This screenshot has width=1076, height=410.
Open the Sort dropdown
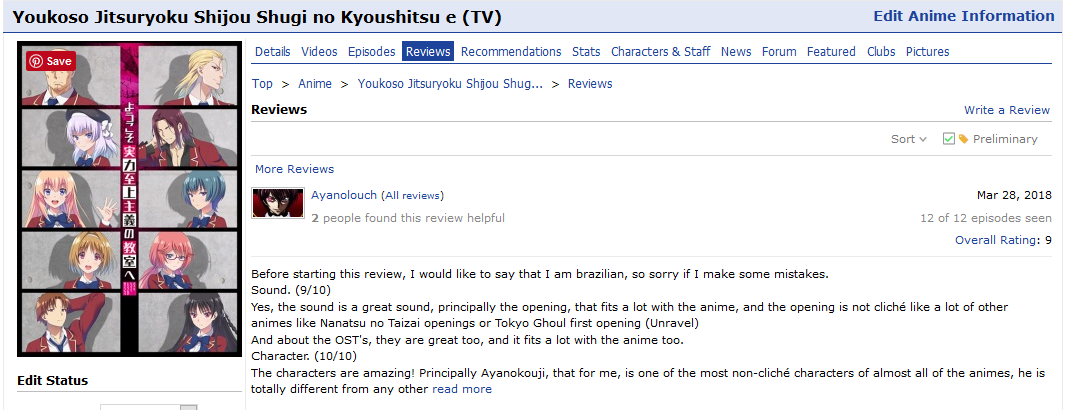[908, 139]
